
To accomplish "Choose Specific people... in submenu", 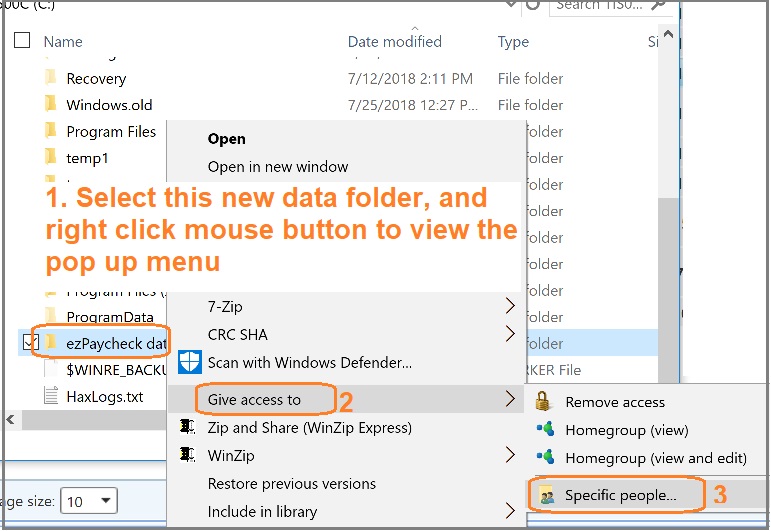I will tap(621, 496).
